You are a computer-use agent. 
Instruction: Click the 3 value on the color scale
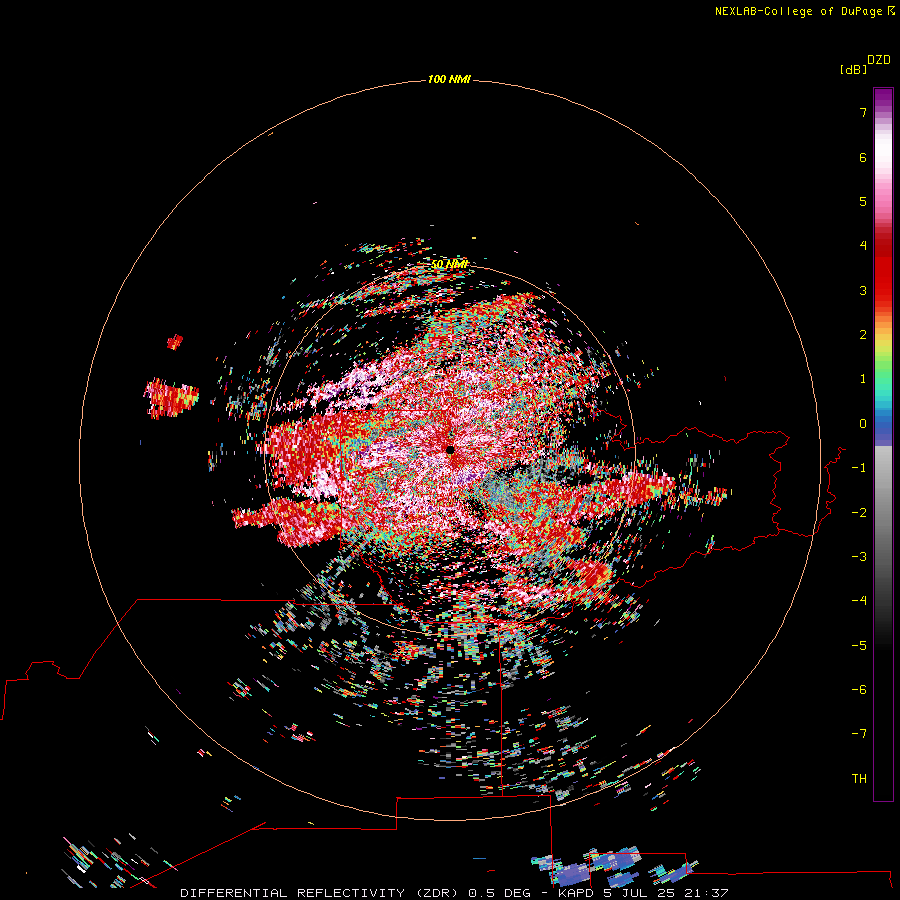click(863, 290)
